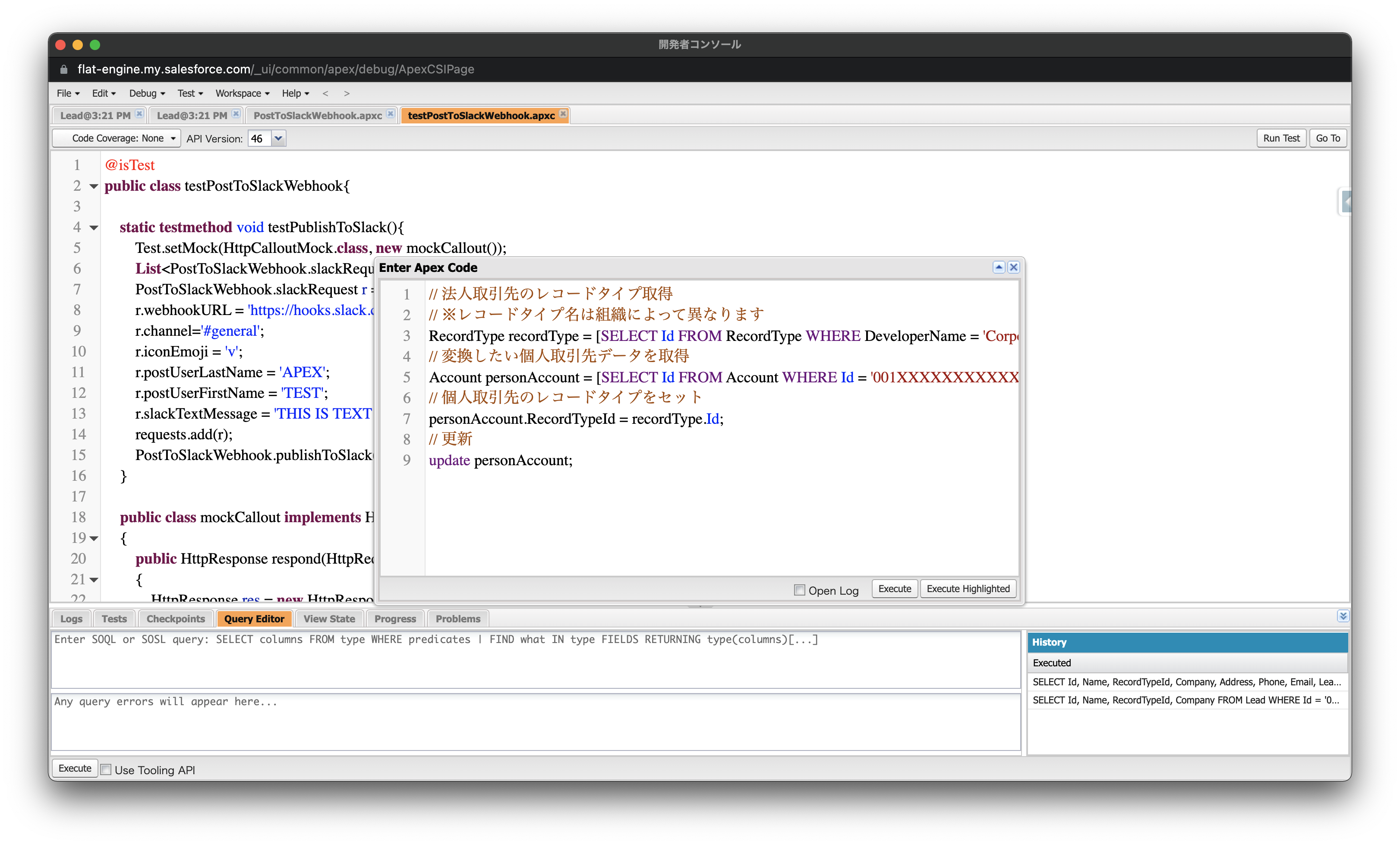Click the lock icon in address bar
The image size is (1400, 845).
coord(64,69)
